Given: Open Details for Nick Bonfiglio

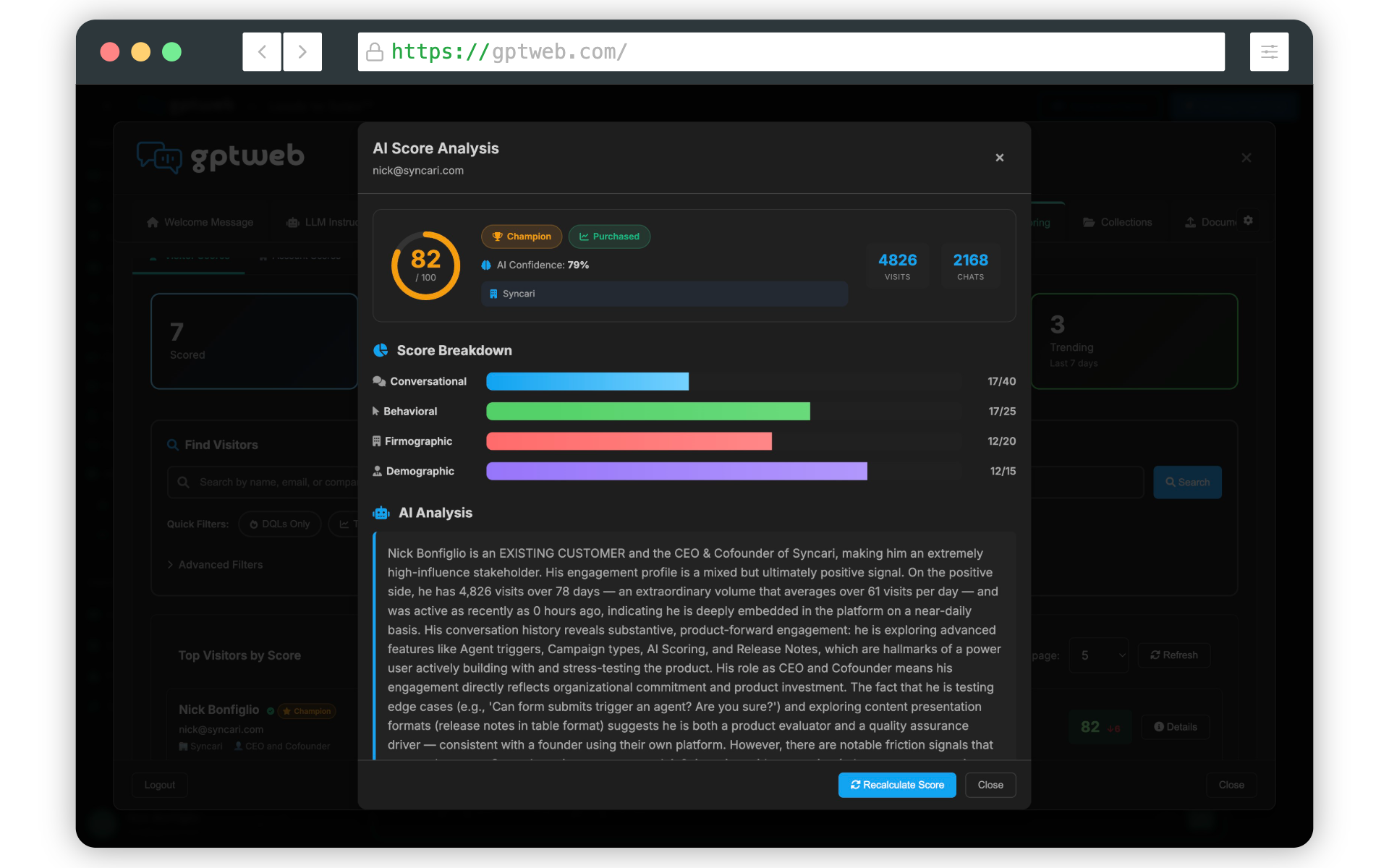Looking at the screenshot, I should tap(1176, 727).
